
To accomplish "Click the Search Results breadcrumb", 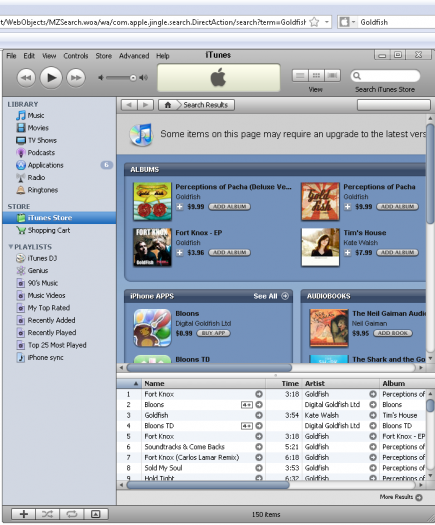I will pos(206,105).
